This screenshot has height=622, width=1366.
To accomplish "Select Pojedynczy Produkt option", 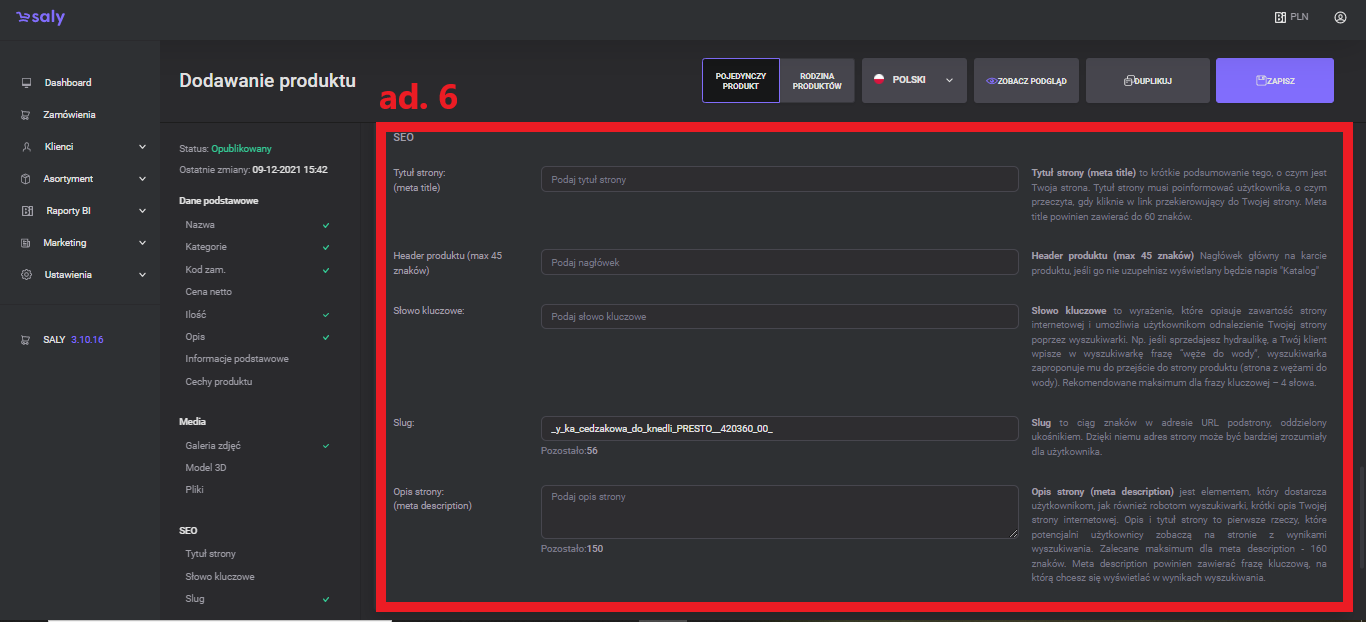I will click(x=741, y=80).
